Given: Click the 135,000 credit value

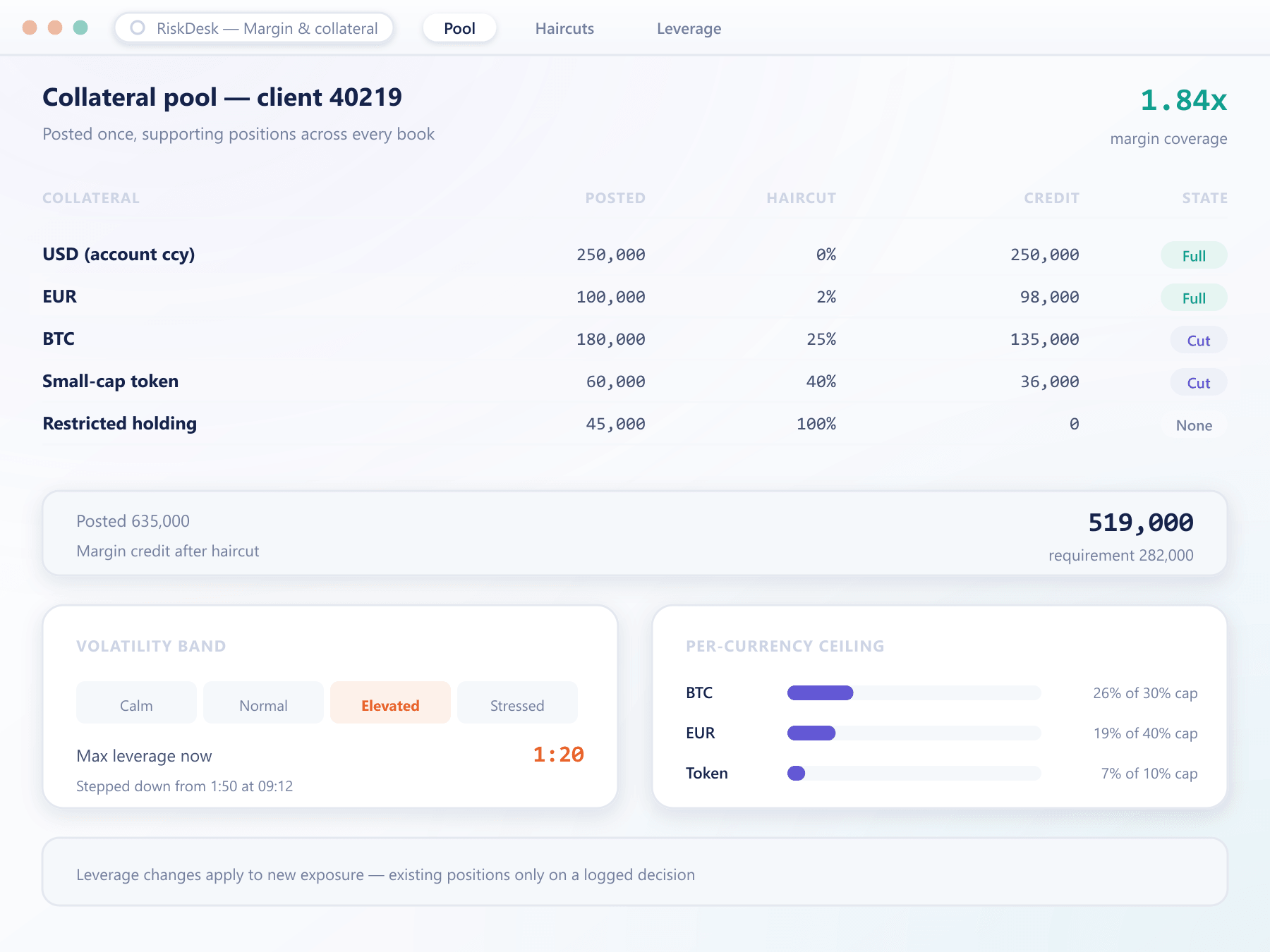Looking at the screenshot, I should pos(1044,339).
